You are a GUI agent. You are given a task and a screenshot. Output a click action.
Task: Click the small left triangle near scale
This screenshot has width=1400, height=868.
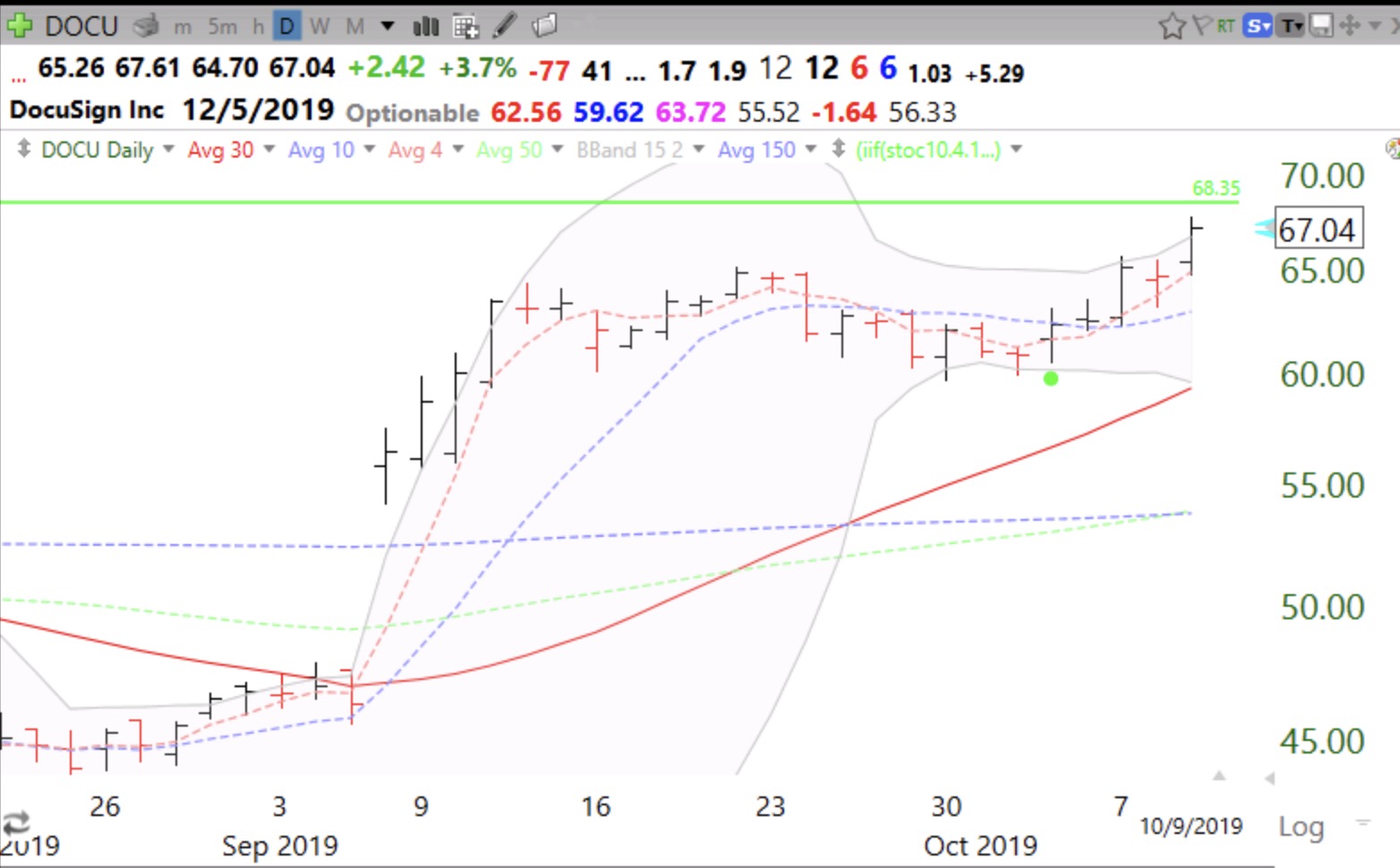click(x=1269, y=779)
